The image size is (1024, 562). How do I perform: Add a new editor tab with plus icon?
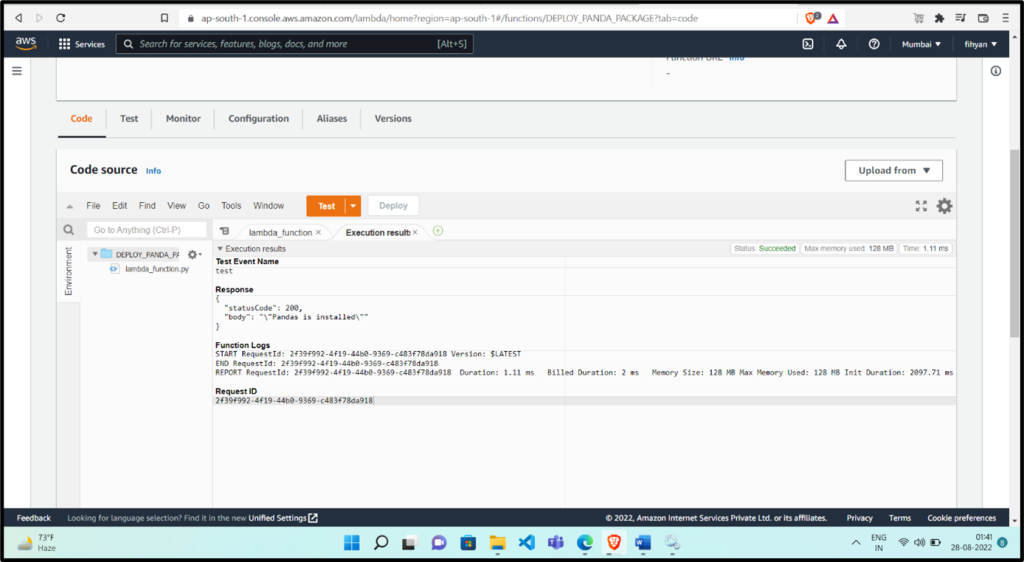(x=438, y=231)
